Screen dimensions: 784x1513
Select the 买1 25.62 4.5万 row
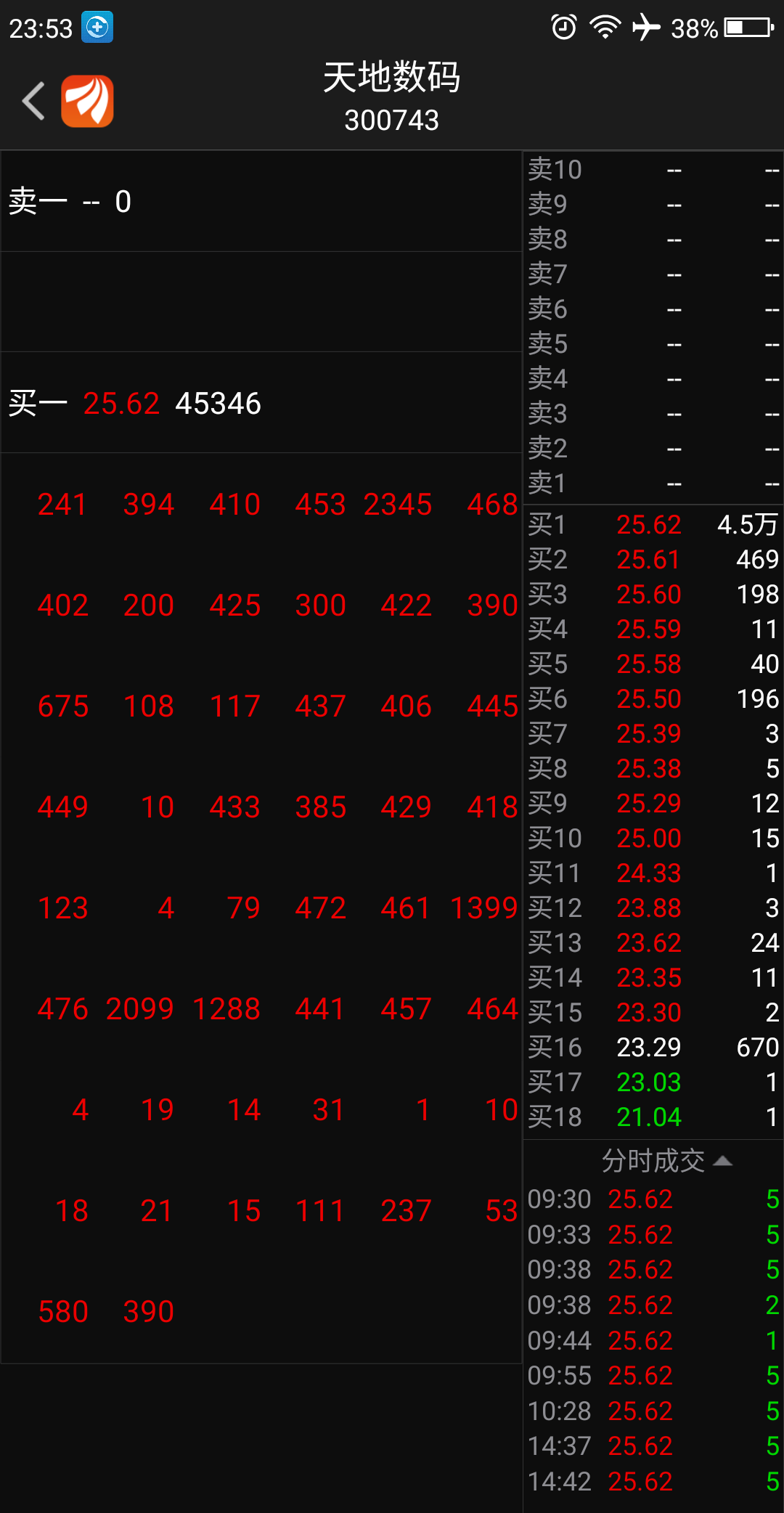coord(653,524)
